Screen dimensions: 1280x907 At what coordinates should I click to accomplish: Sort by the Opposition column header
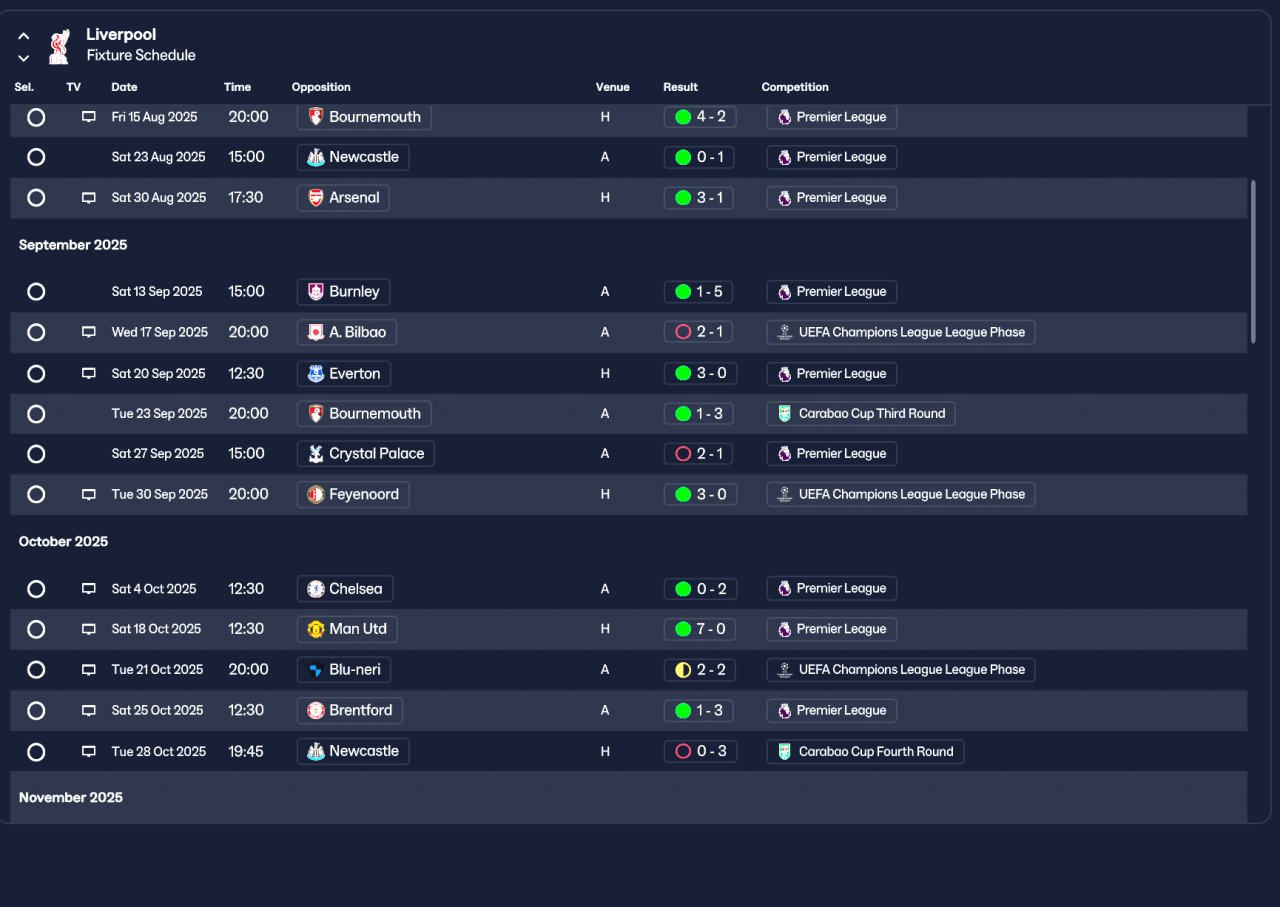(x=321, y=87)
